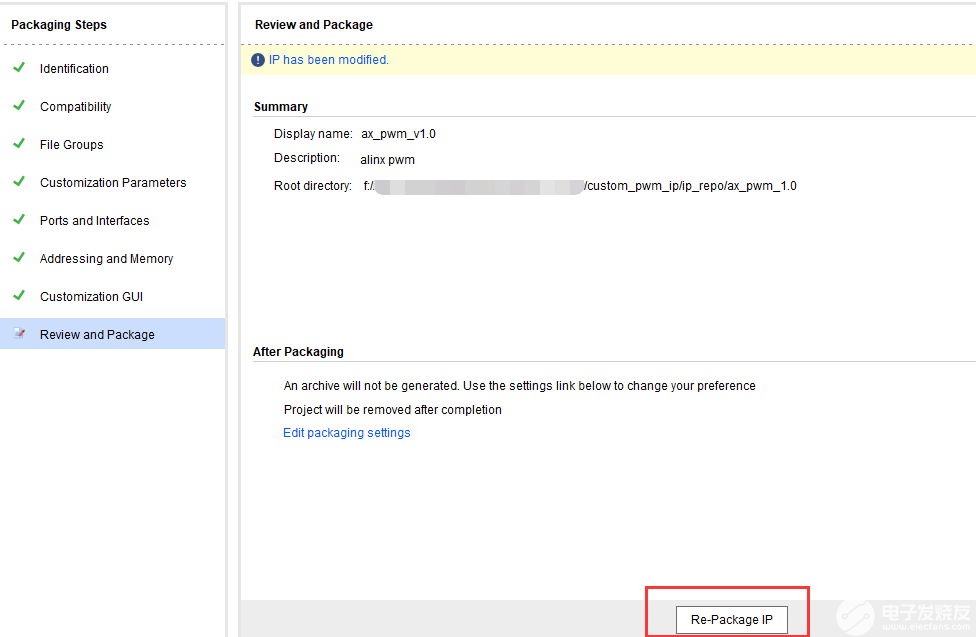Click the File Groups checkmark icon
The height and width of the screenshot is (637, 976).
(18, 144)
